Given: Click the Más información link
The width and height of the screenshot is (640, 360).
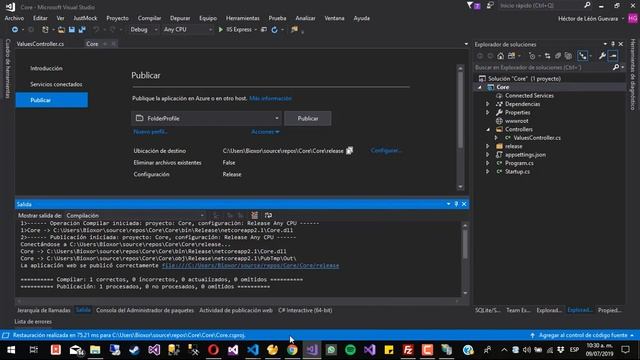Looking at the screenshot, I should (270, 98).
